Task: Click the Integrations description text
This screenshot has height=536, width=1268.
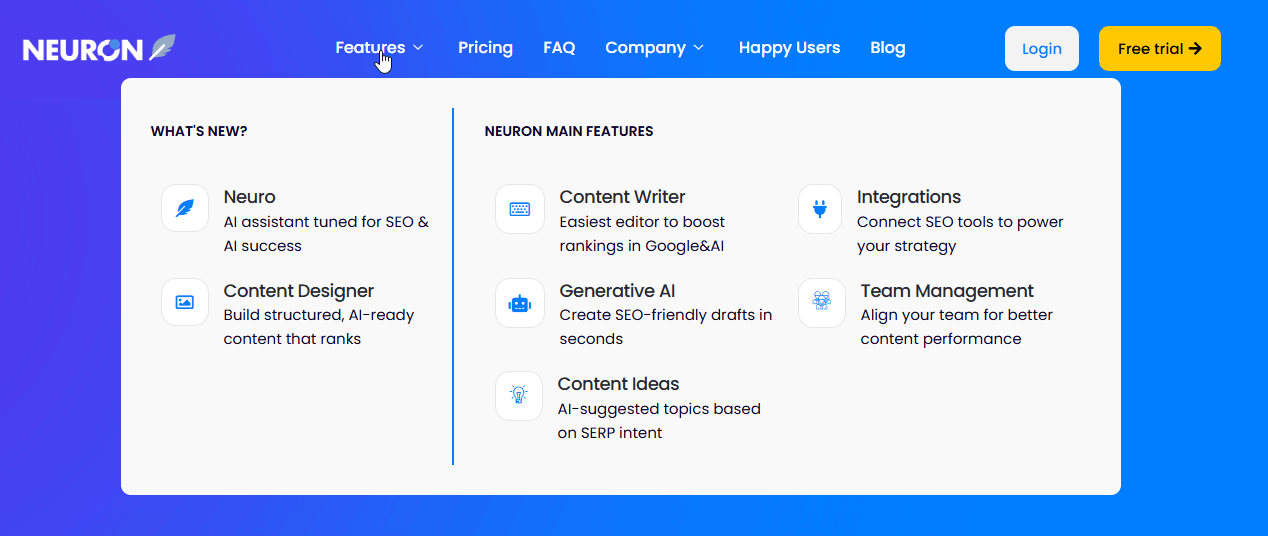Action: [959, 234]
